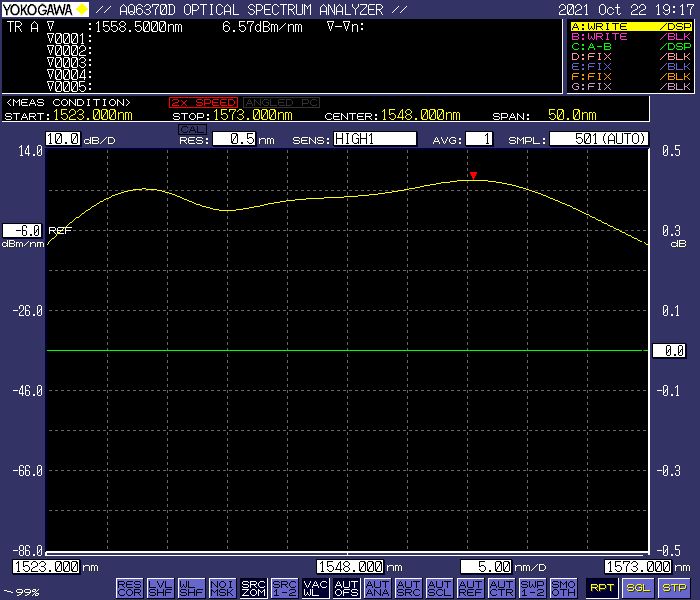This screenshot has width=700, height=600.
Task: Click the 10.0 dB/D scale field
Action: 61,139
